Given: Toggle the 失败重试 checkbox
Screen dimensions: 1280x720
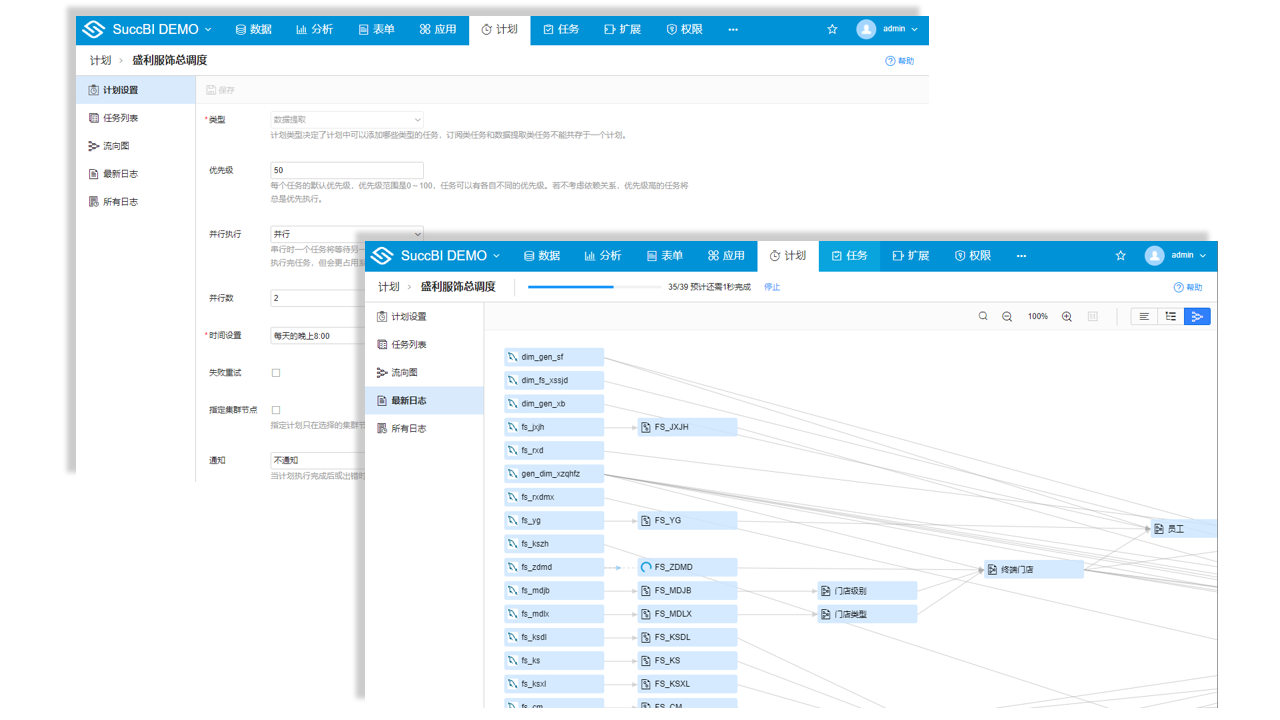Looking at the screenshot, I should [x=276, y=373].
